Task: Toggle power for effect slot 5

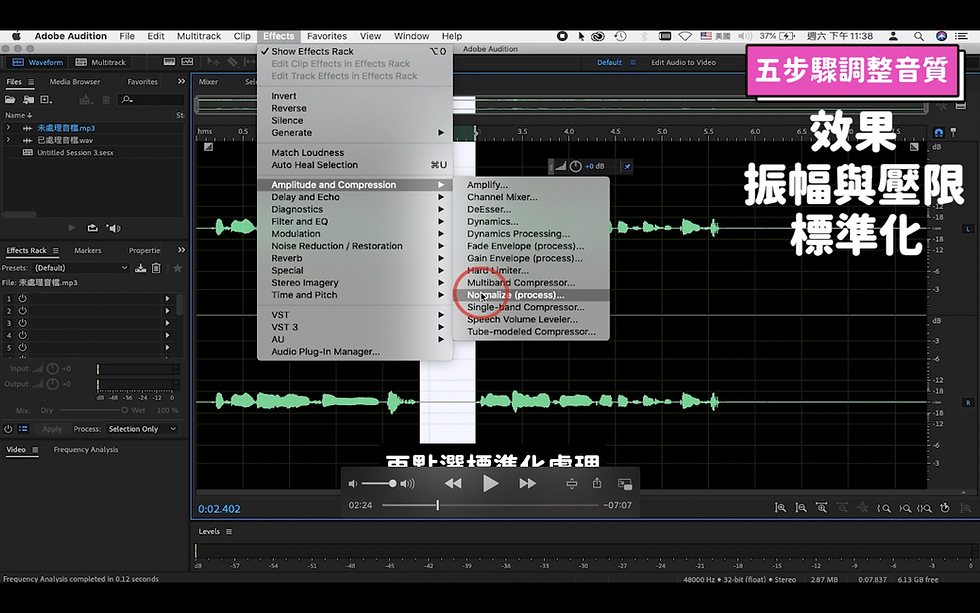Action: pyautogui.click(x=22, y=347)
